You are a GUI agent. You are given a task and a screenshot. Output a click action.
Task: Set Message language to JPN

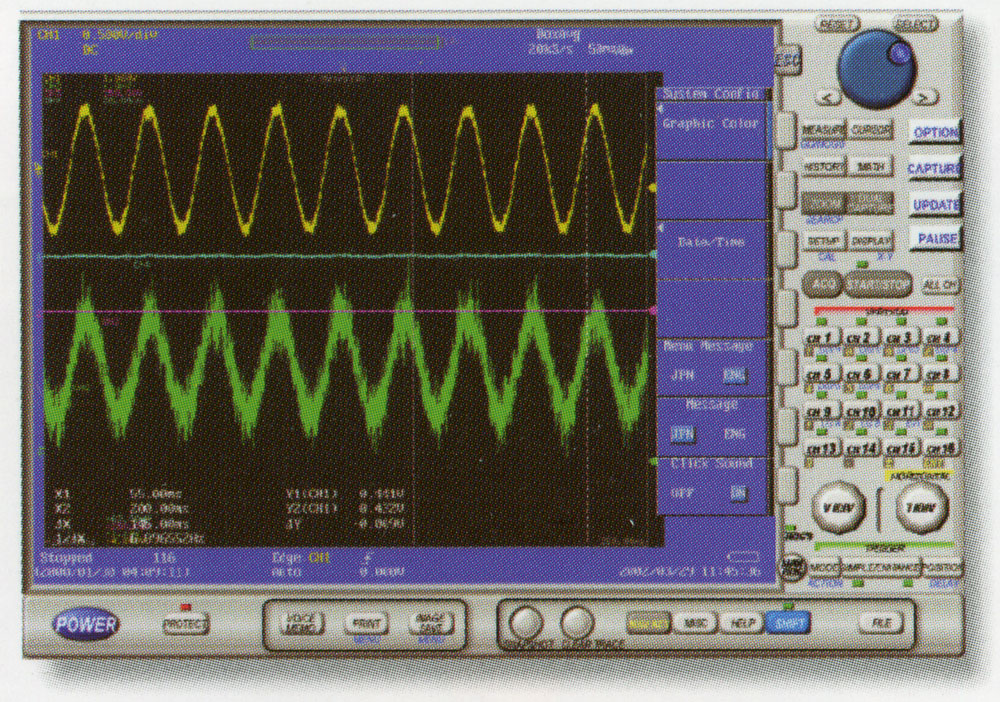(x=682, y=435)
